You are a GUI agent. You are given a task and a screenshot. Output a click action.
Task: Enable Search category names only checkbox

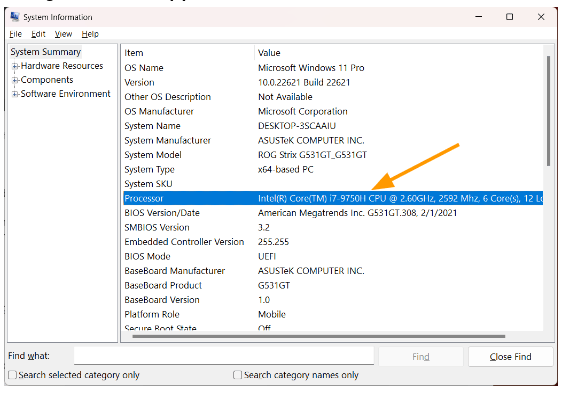tap(237, 375)
